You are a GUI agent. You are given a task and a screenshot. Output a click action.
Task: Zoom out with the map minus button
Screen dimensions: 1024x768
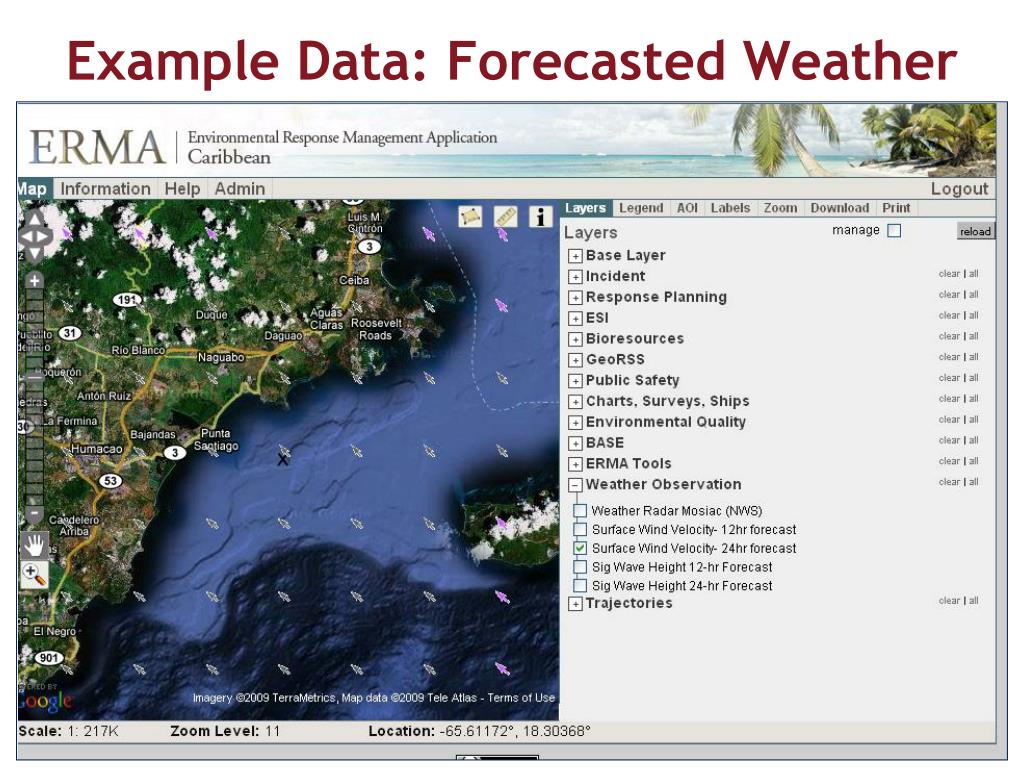(x=34, y=515)
